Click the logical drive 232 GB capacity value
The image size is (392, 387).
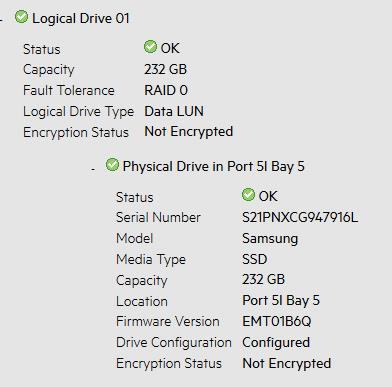[x=165, y=69]
